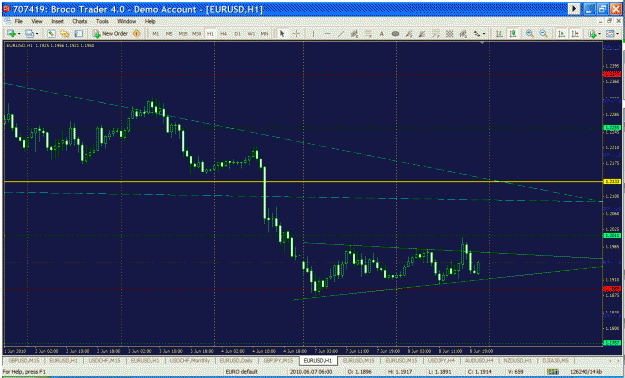
Task: Switch to the USDCHF,M15 chart tab
Action: 105,360
